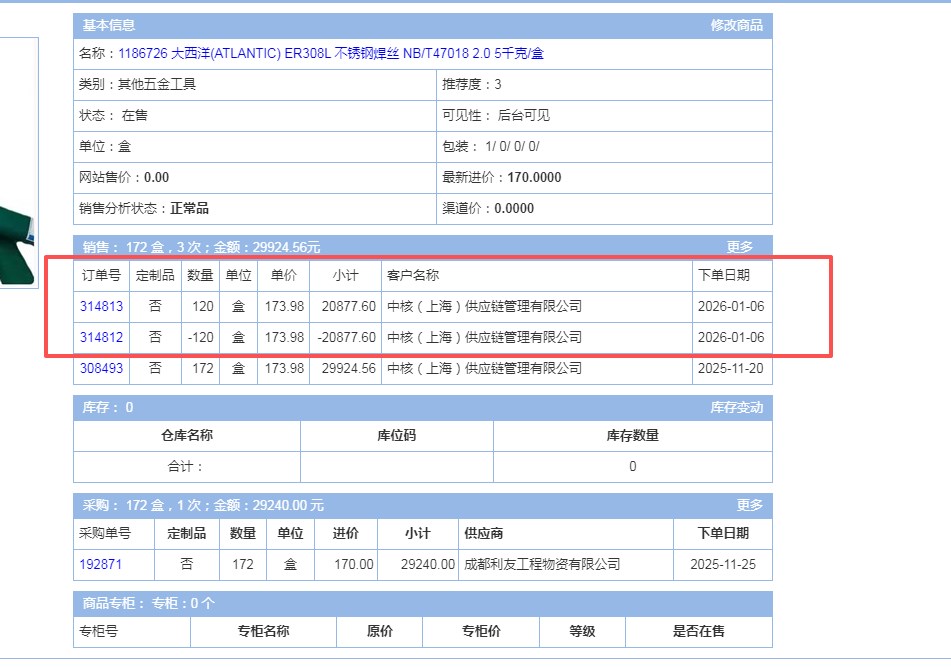The width and height of the screenshot is (951, 667).
Task: Click the 专柜号 column header
Action: (99, 631)
